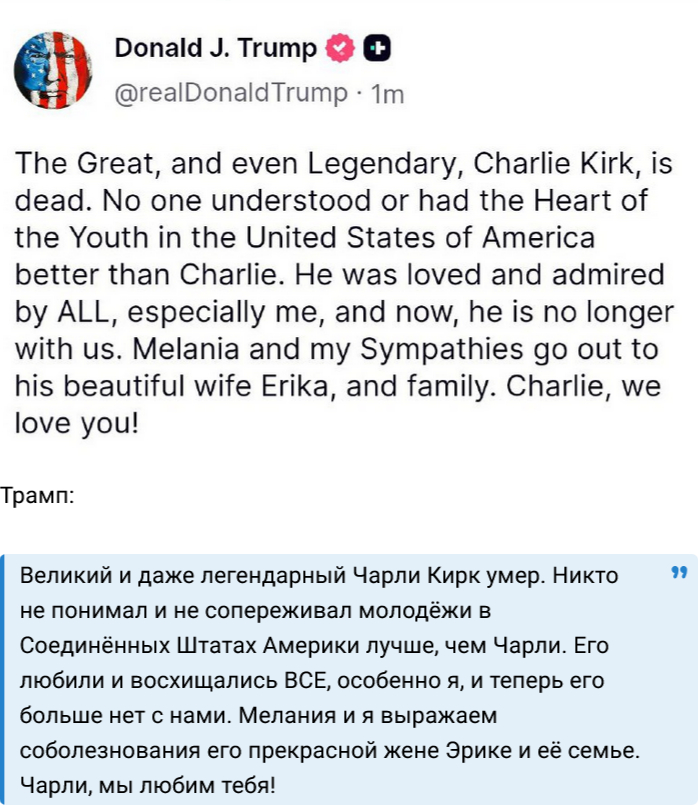Select the blue vertical bar of the quote block
The height and width of the screenshot is (805, 698).
pos(2,679)
